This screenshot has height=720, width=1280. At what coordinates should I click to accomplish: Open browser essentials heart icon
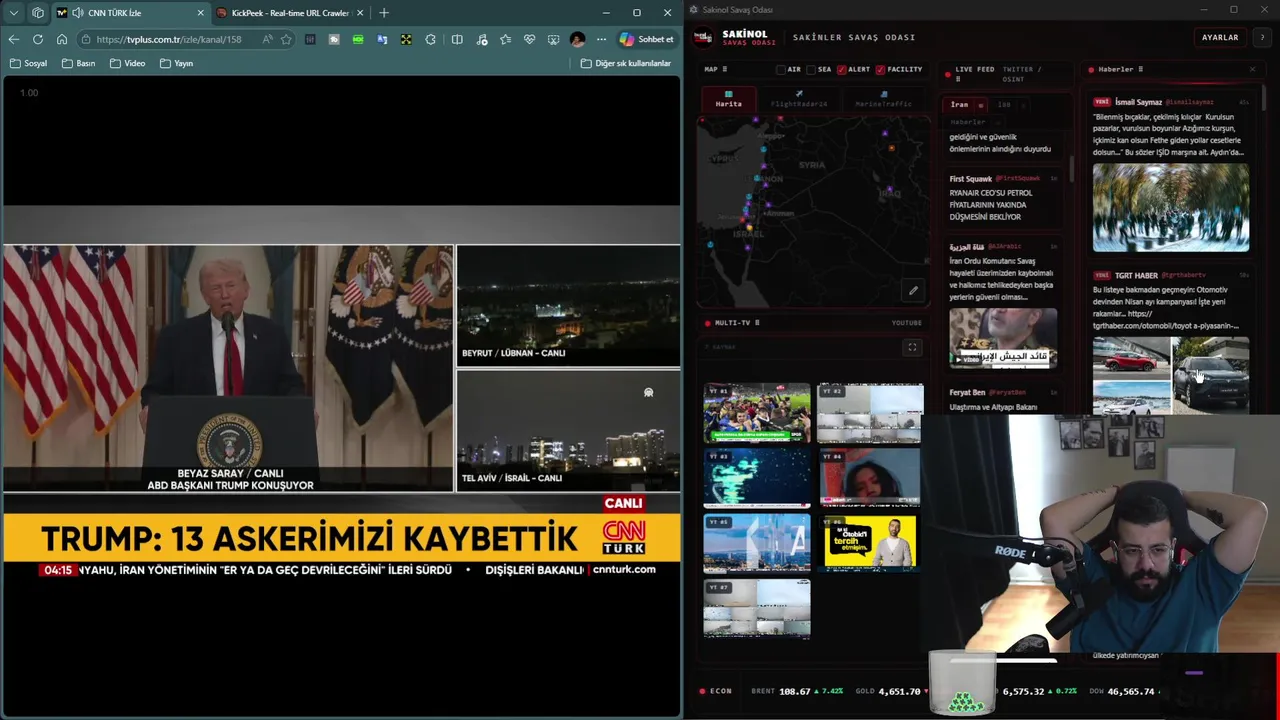click(529, 39)
